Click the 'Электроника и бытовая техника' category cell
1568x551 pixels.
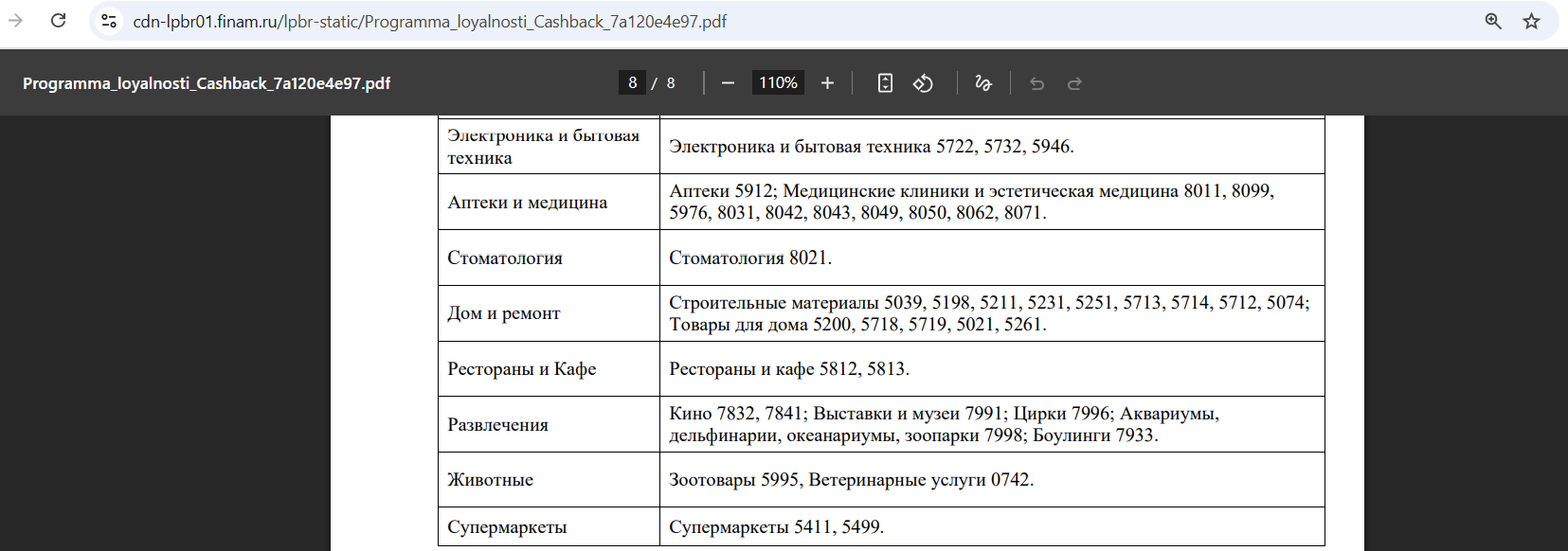click(549, 146)
